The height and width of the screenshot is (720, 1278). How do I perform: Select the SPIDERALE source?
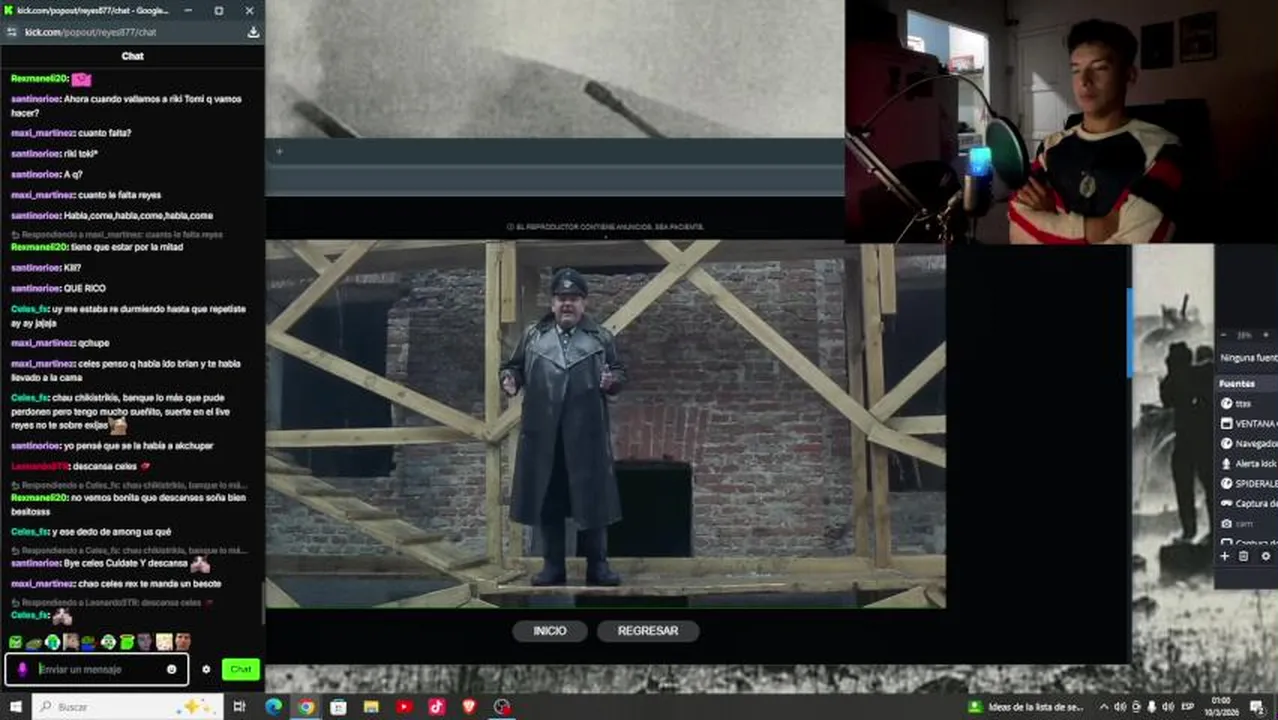tap(1247, 483)
